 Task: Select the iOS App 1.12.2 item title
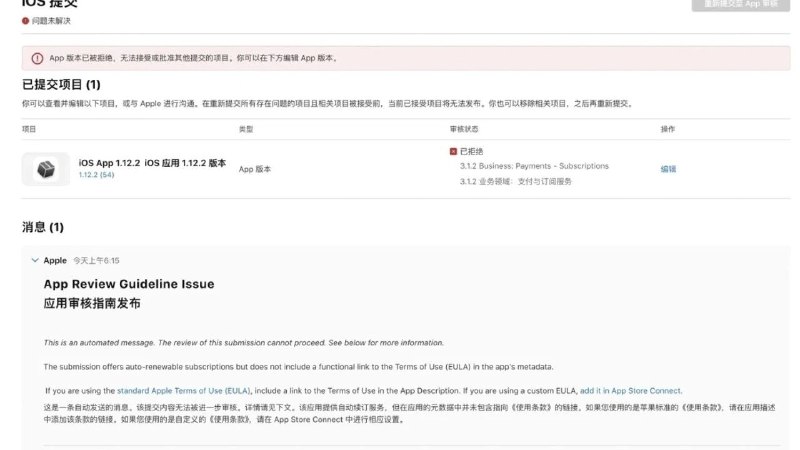tap(152, 163)
